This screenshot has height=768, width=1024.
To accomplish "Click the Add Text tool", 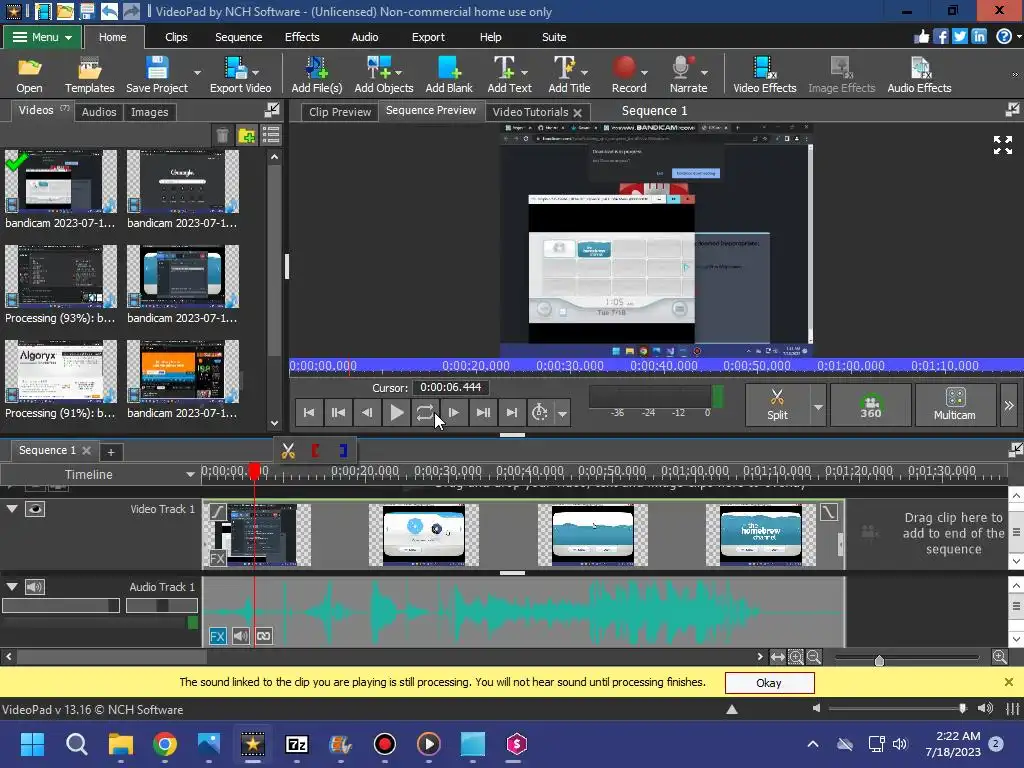I will (509, 74).
